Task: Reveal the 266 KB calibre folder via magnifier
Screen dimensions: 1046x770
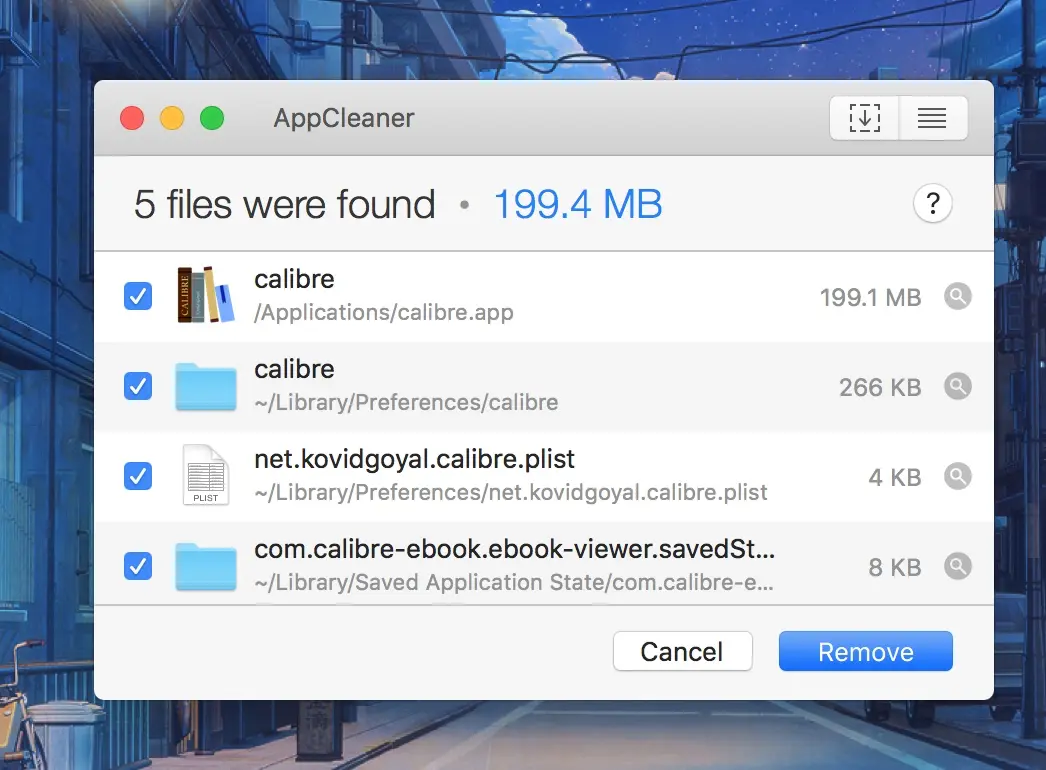Action: pos(957,386)
